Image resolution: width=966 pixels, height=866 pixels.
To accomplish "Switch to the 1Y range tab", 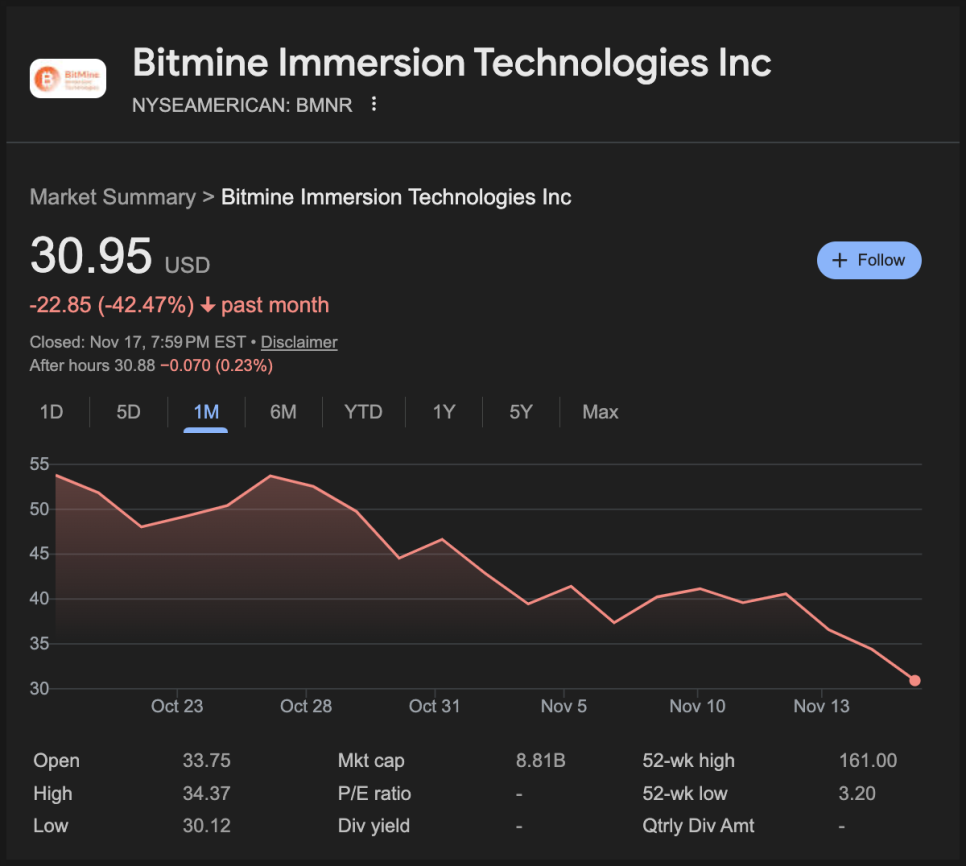I will coord(444,412).
